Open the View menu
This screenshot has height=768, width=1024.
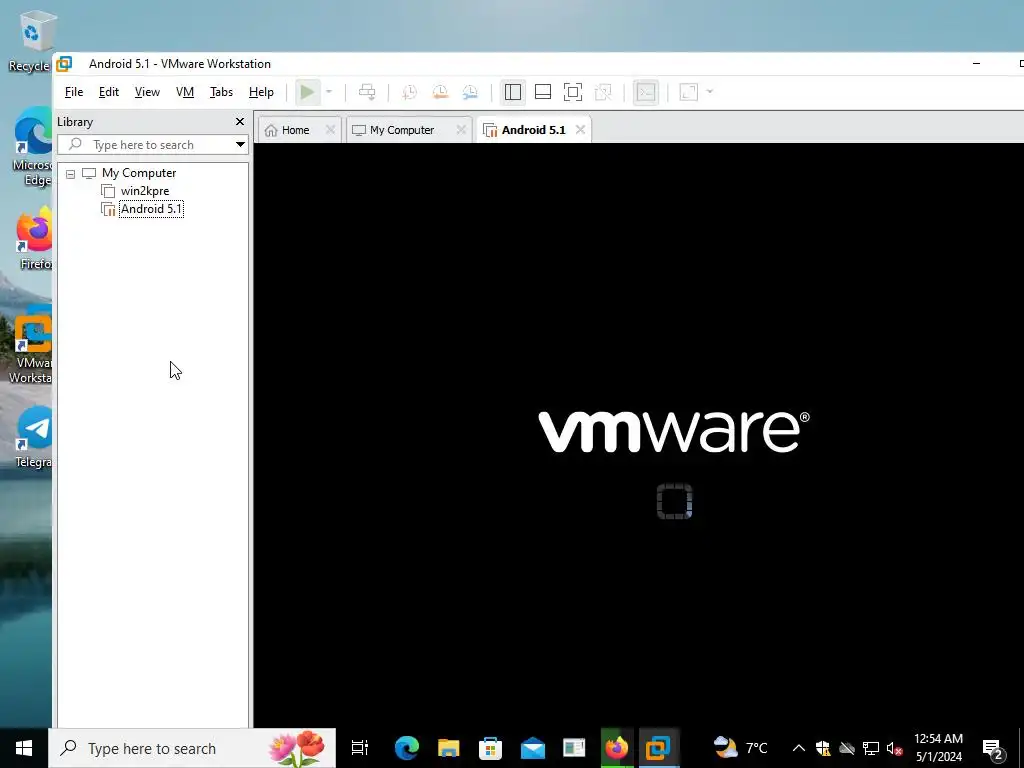[147, 92]
